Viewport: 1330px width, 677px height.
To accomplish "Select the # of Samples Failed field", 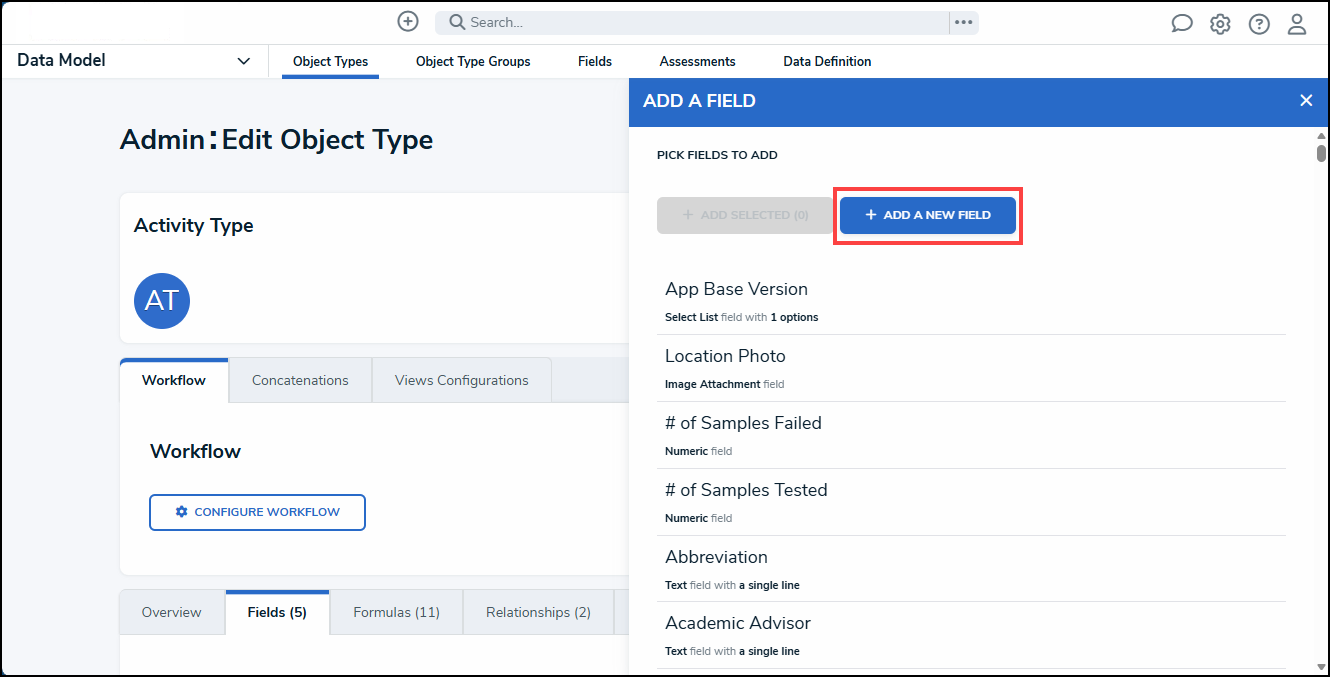I will pos(971,435).
